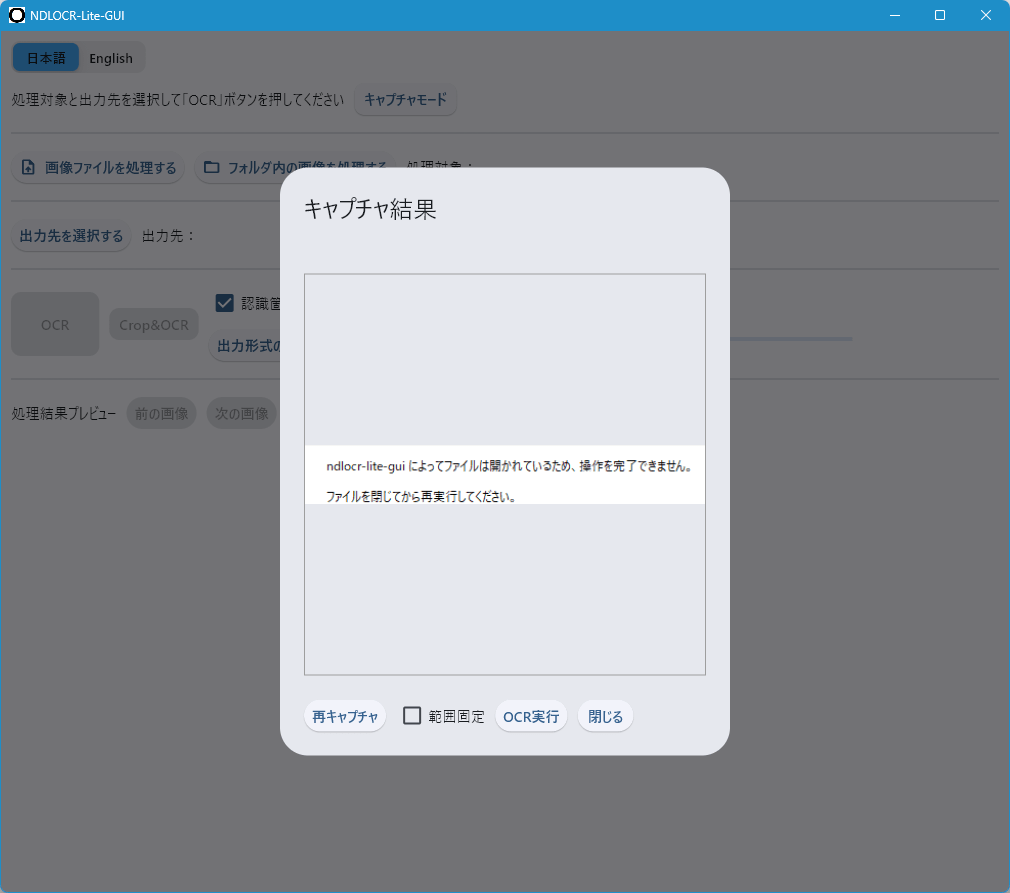Image resolution: width=1010 pixels, height=893 pixels.
Task: Maximize the NDLOCR-Lite-GUI window
Action: 940,15
